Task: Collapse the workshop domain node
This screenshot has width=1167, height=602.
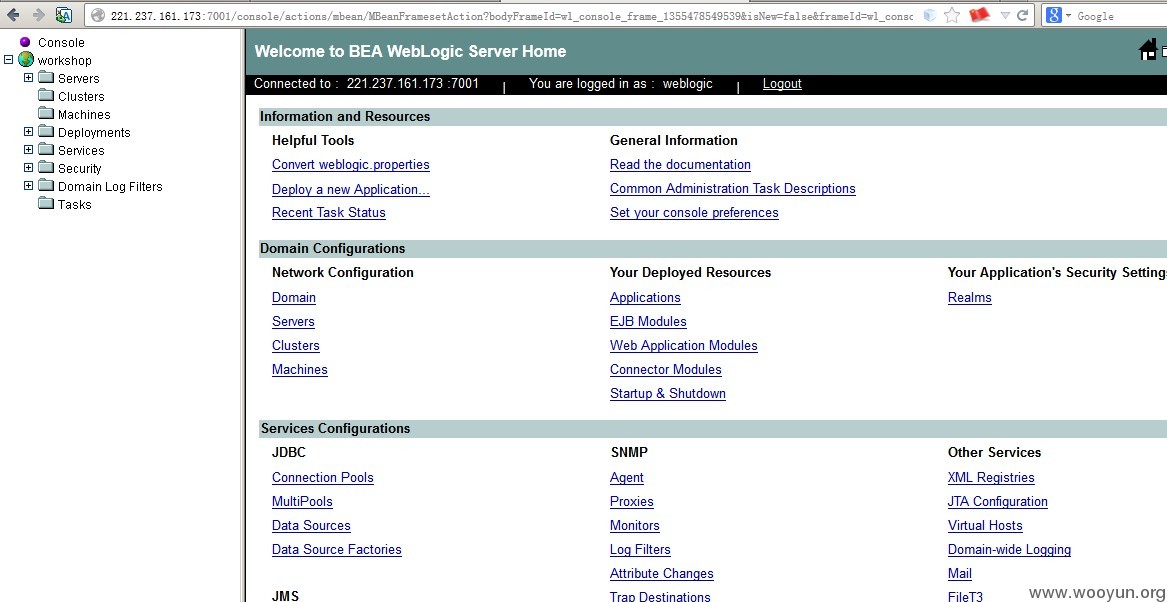Action: pyautogui.click(x=9, y=60)
